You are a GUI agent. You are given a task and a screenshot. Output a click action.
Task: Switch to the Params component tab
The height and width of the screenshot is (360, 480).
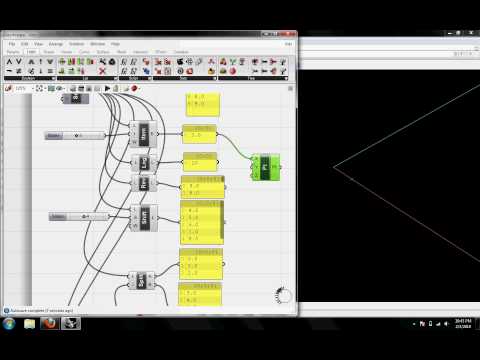(13, 52)
